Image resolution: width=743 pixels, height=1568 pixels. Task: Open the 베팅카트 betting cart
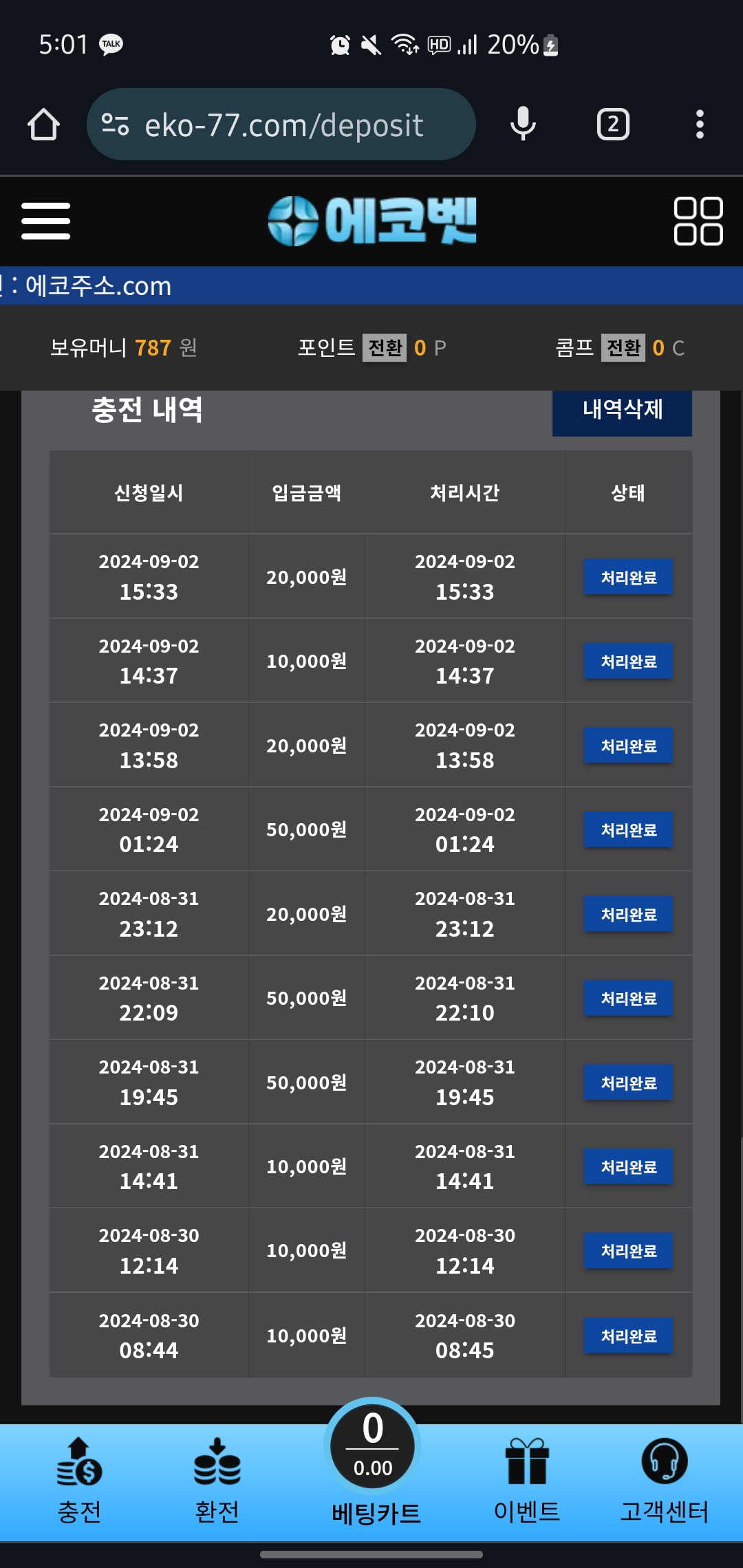(x=374, y=1461)
